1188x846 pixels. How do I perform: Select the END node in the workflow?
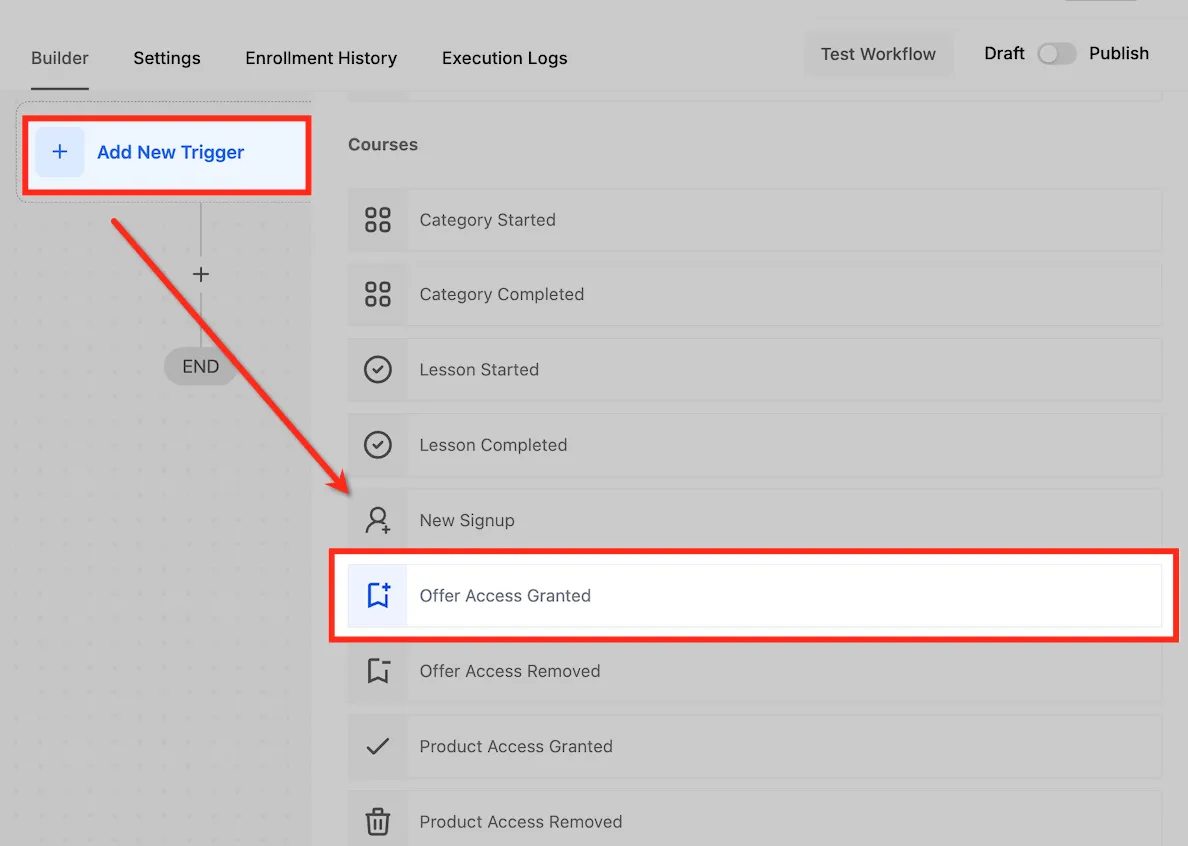[x=201, y=367]
